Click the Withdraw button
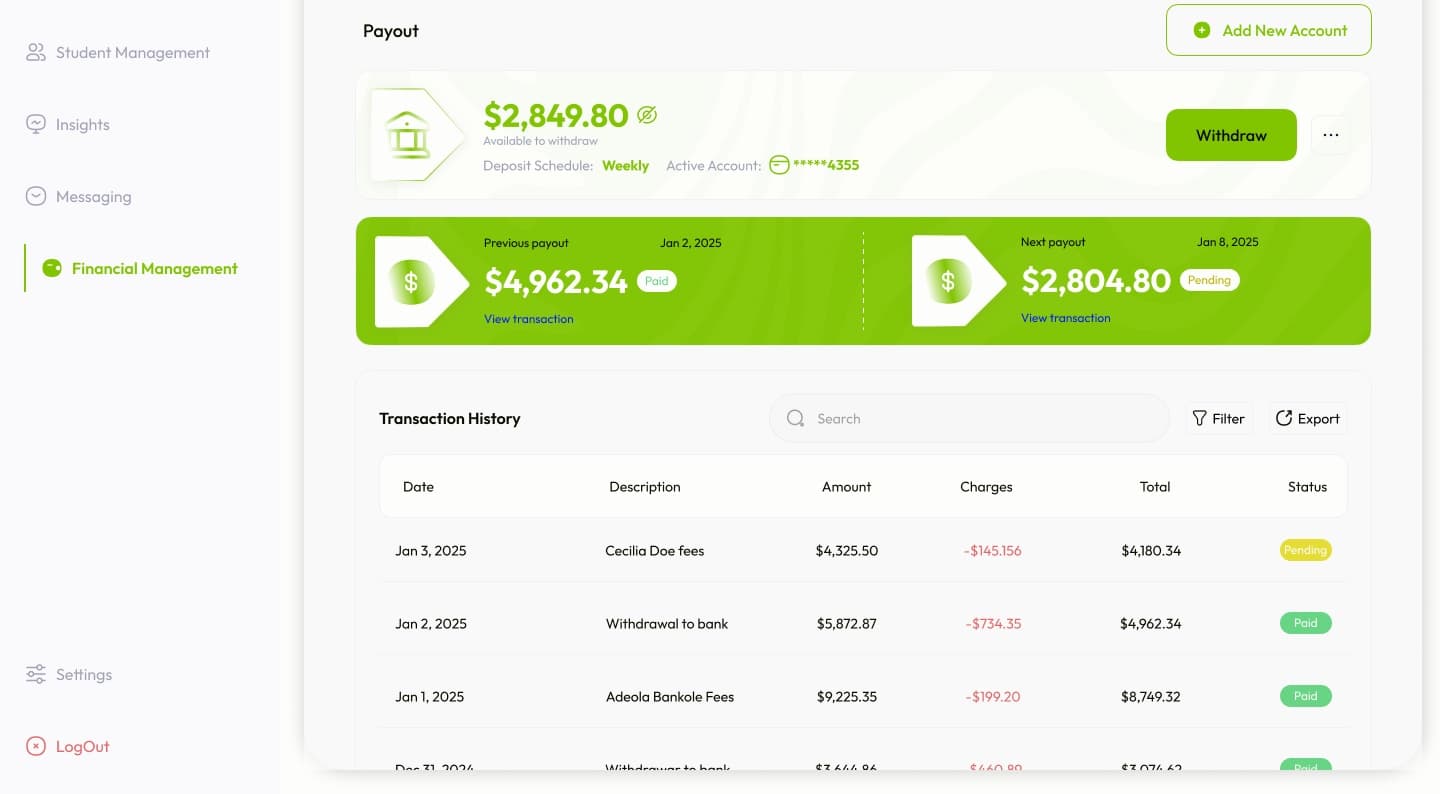1440x794 pixels. [x=1231, y=135]
